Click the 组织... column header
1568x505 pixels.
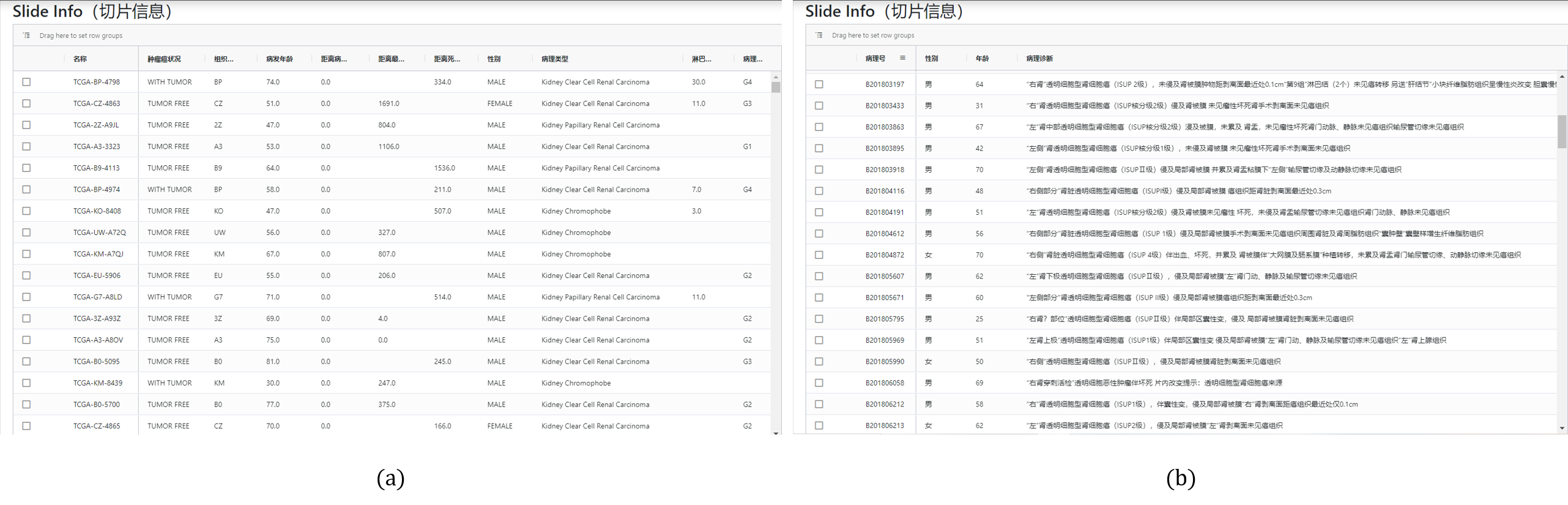(x=223, y=59)
